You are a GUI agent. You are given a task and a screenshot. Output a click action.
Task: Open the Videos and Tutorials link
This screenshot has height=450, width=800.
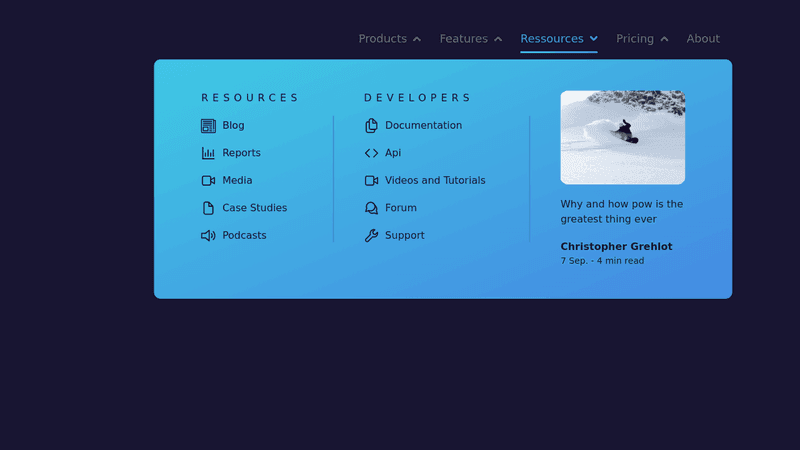click(435, 181)
